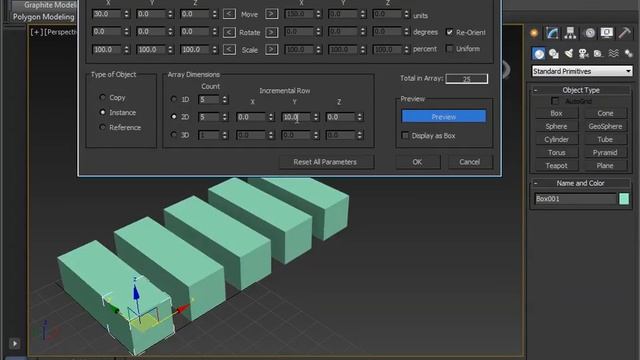The height and width of the screenshot is (360, 640).
Task: Click the Move right arrow button
Action: [271, 14]
